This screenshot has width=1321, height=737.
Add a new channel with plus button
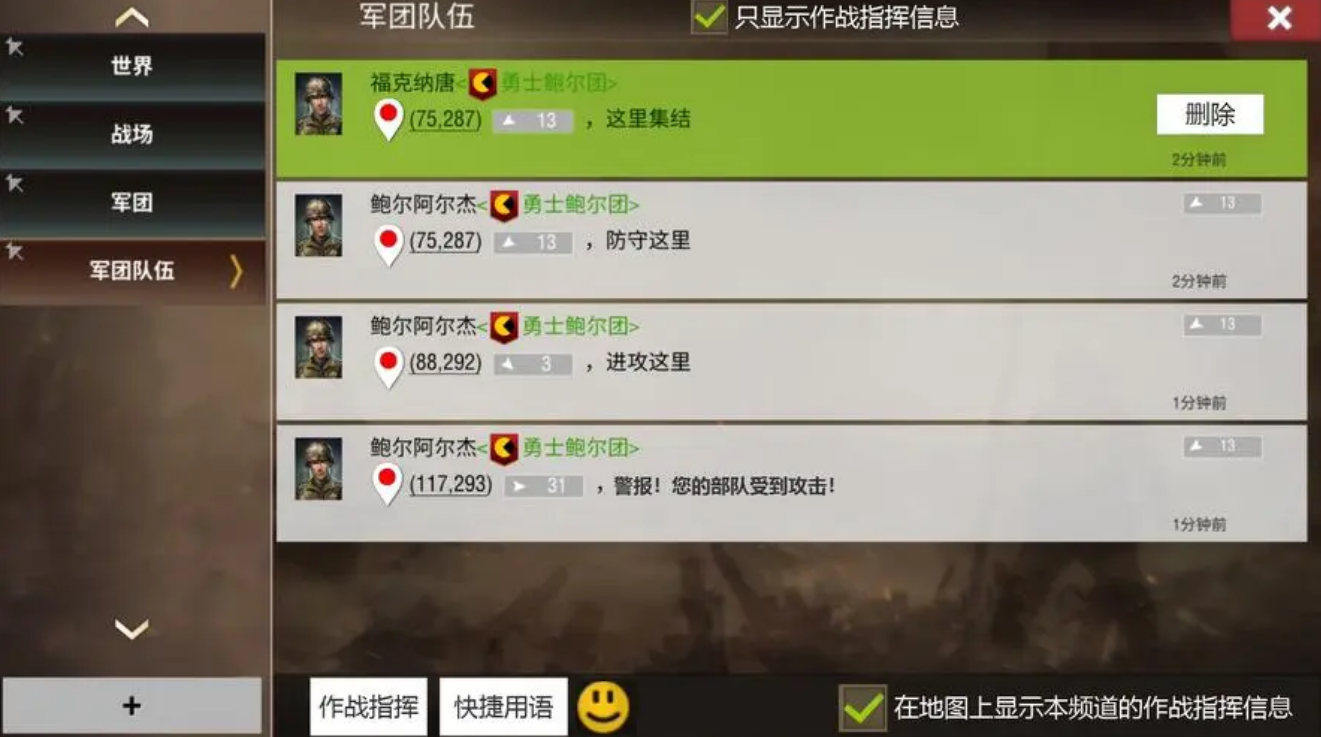(x=132, y=706)
